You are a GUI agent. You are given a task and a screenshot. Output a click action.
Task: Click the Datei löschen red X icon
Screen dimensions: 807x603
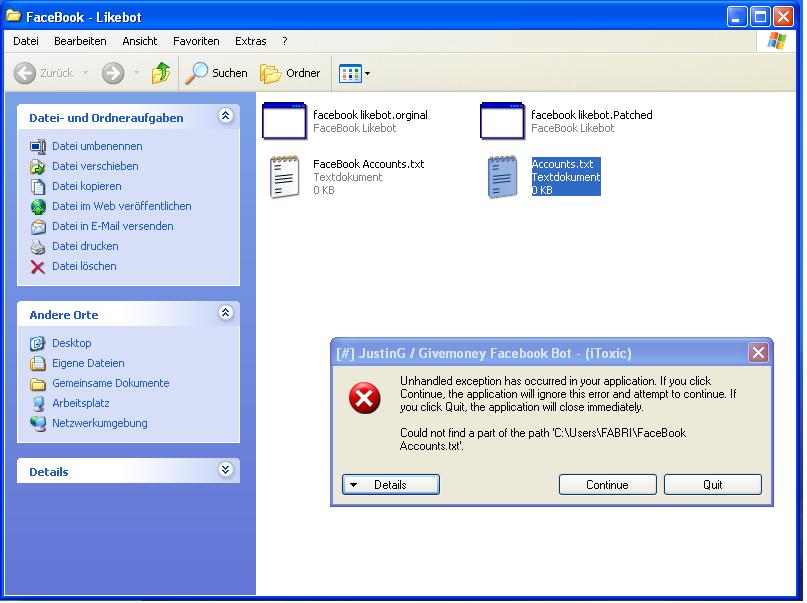point(38,267)
